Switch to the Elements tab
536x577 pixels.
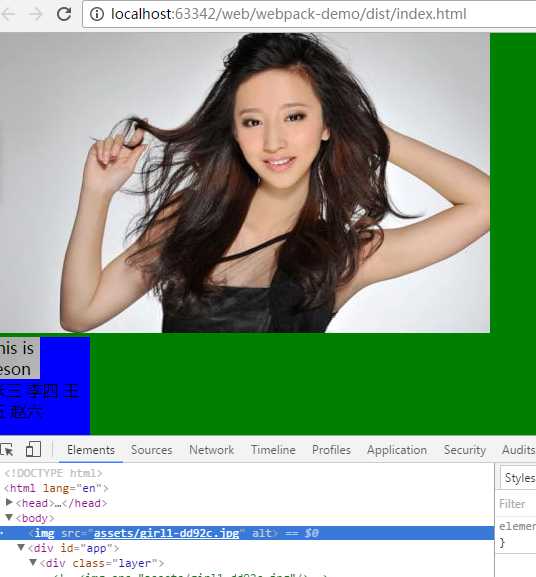[x=91, y=450]
